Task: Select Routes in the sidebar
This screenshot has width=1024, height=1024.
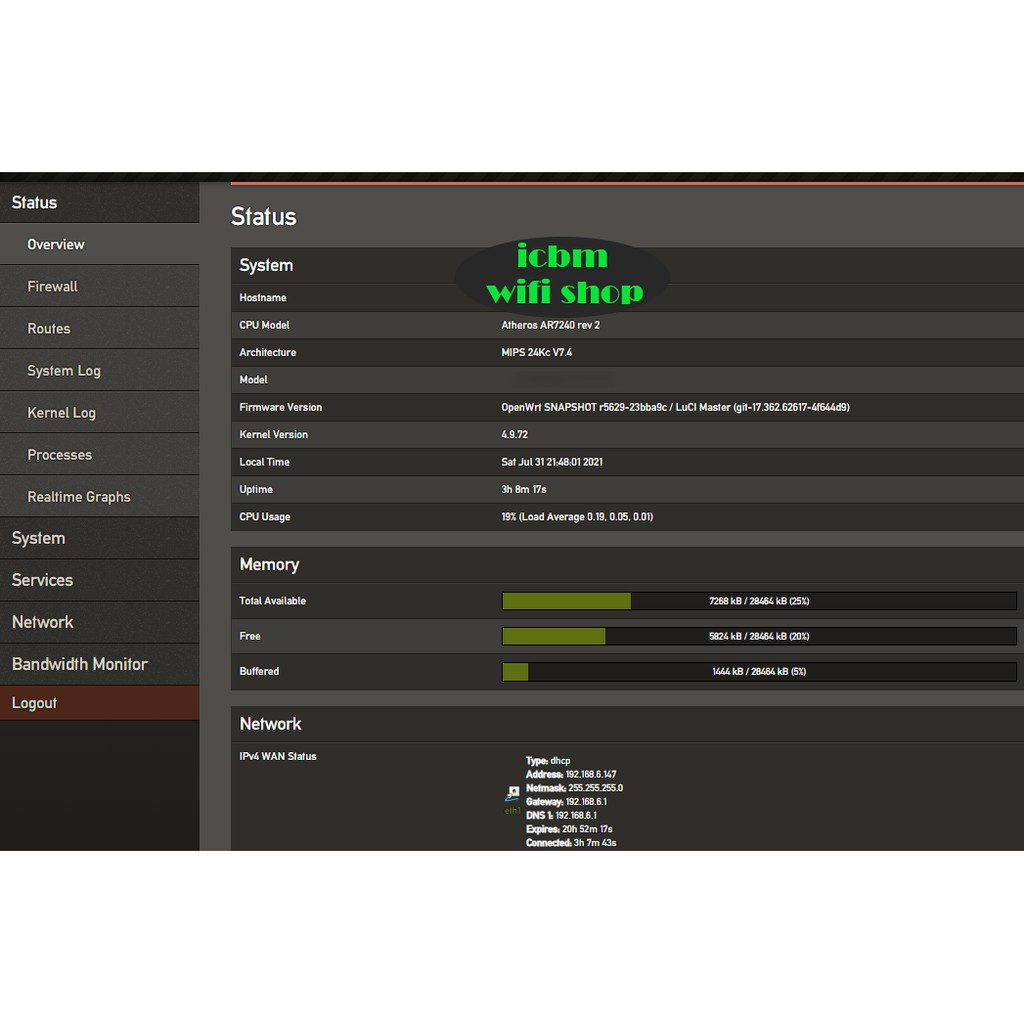Action: [x=48, y=328]
